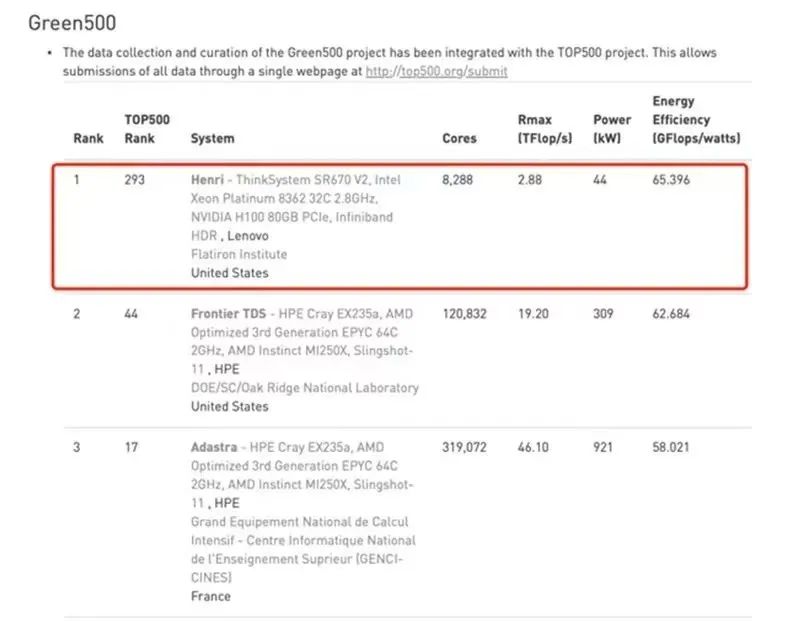Click the Lenovo vendor name

coord(248,236)
